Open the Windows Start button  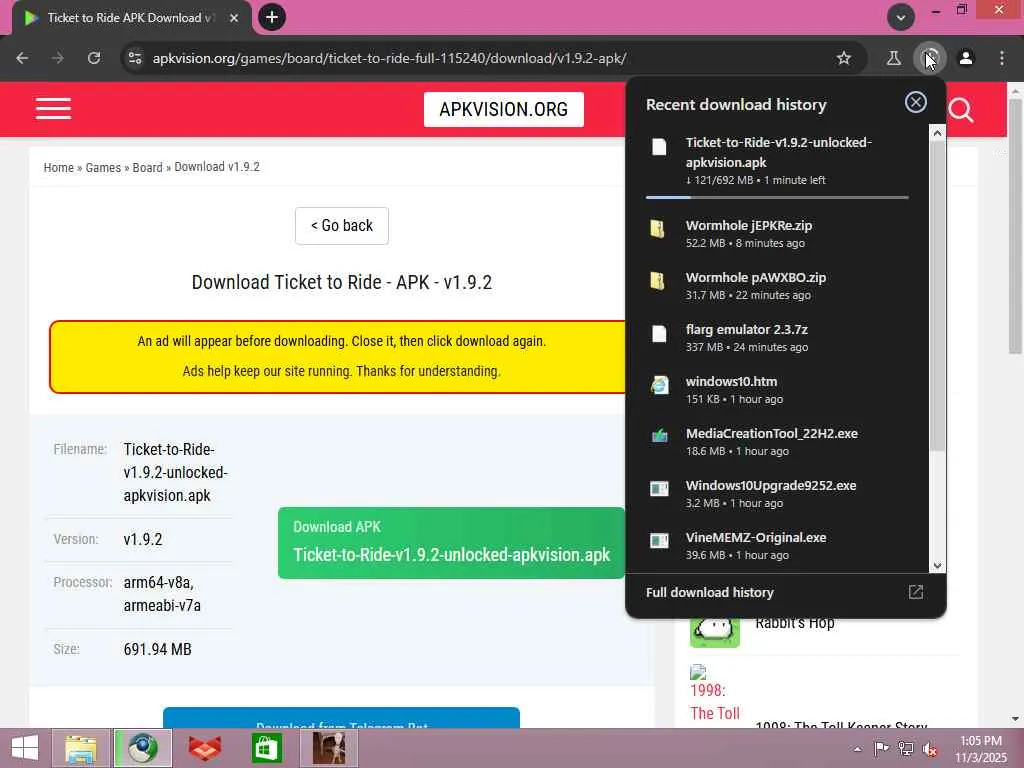click(25, 748)
